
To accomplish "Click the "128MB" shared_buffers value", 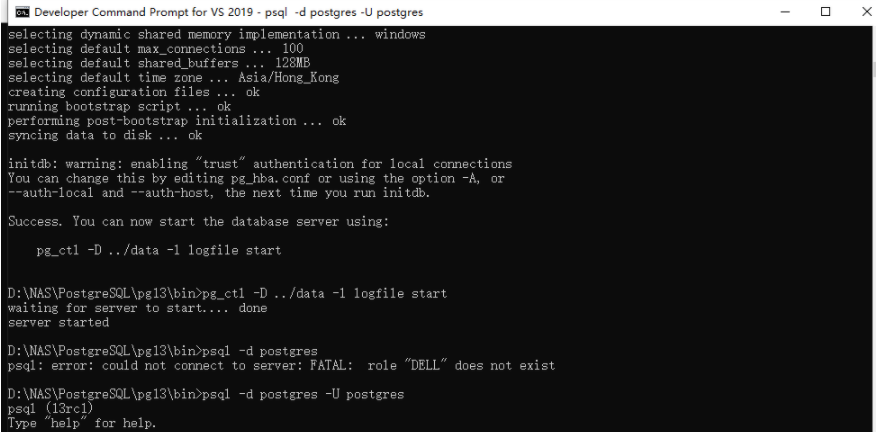I will coord(292,63).
